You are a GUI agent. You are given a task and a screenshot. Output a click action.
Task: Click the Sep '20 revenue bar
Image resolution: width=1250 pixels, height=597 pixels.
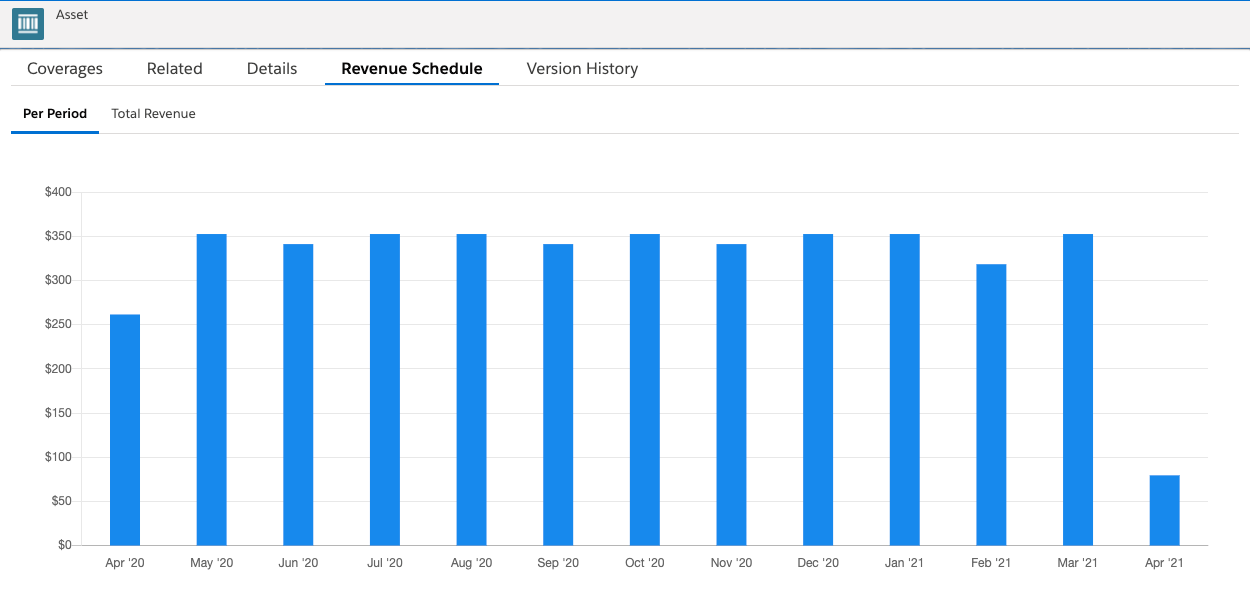(x=558, y=395)
